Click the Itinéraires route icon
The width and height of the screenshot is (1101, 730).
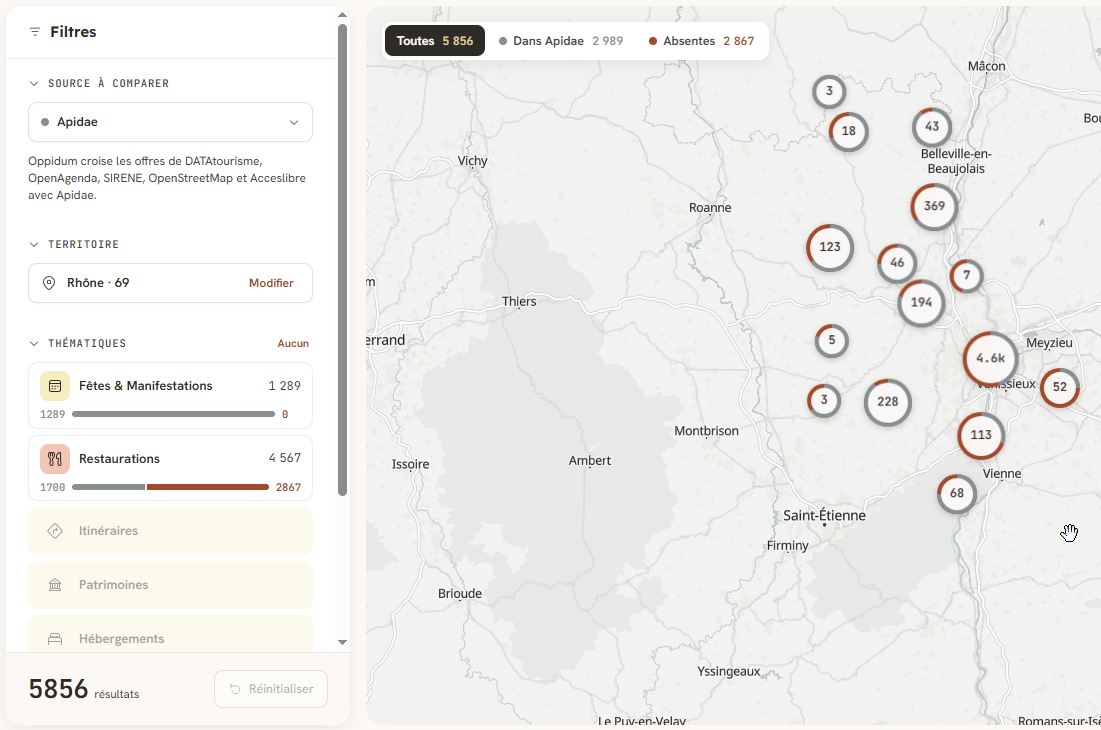[x=55, y=531]
